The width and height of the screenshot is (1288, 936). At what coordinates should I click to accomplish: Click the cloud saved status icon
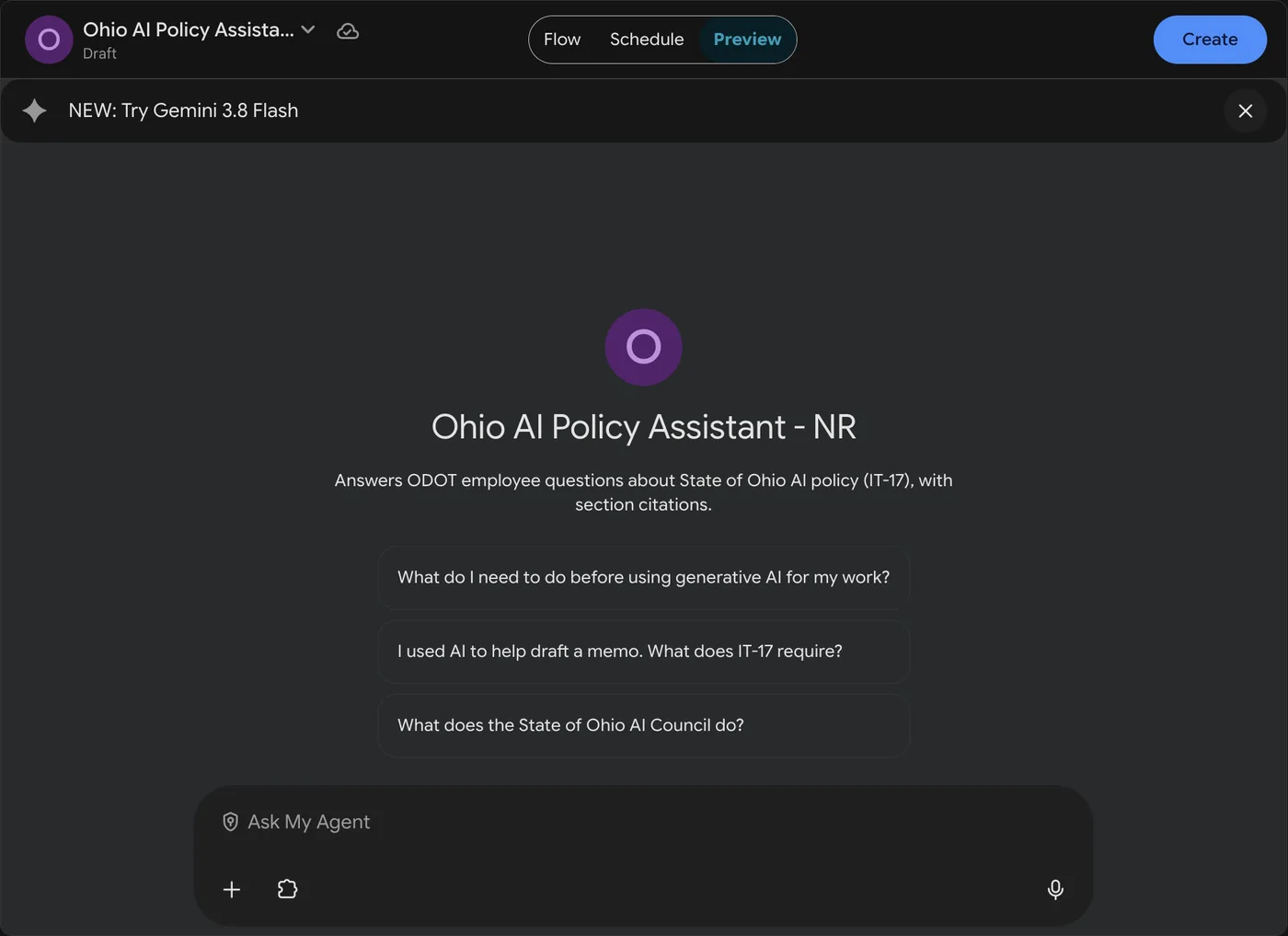pos(348,31)
